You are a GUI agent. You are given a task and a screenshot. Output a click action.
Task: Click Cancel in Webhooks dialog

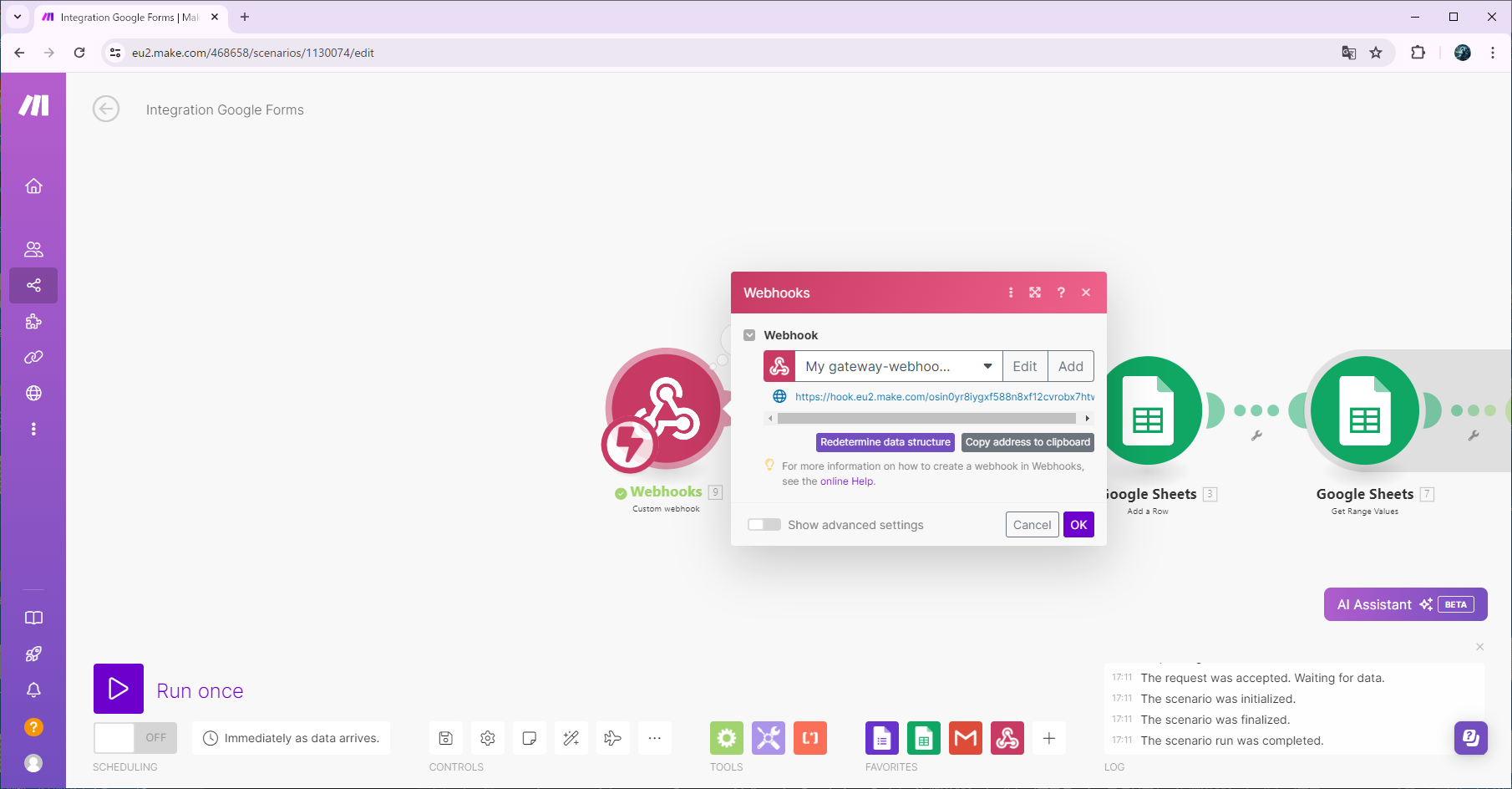click(x=1033, y=525)
